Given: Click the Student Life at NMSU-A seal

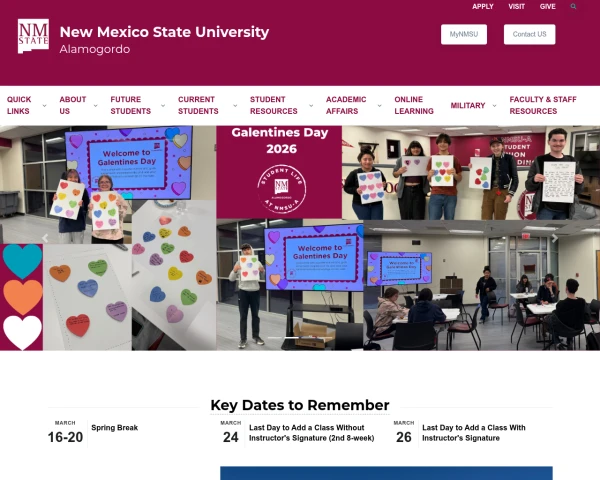Looking at the screenshot, I should point(282,189).
